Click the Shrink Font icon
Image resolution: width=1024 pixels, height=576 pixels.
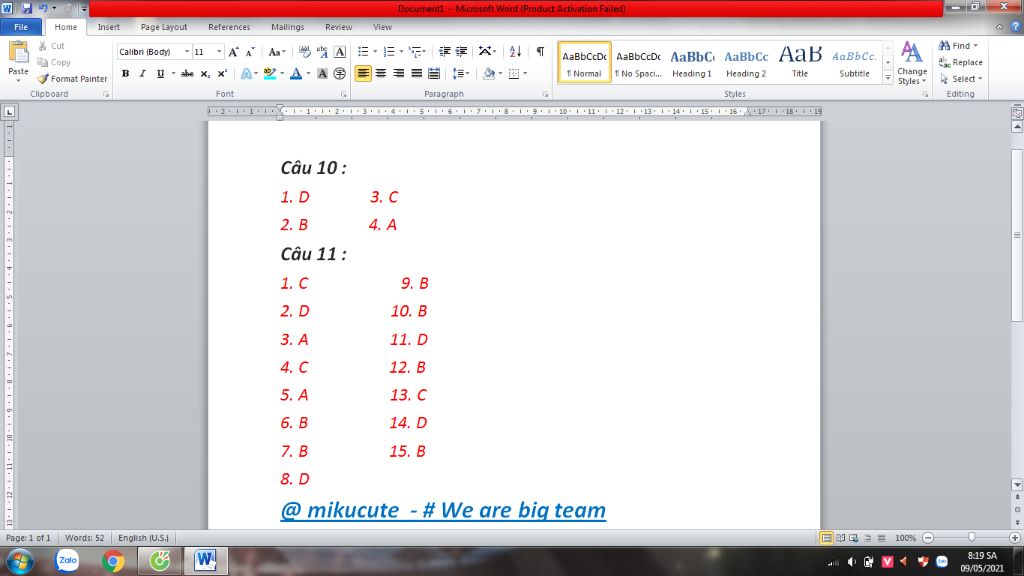250,52
